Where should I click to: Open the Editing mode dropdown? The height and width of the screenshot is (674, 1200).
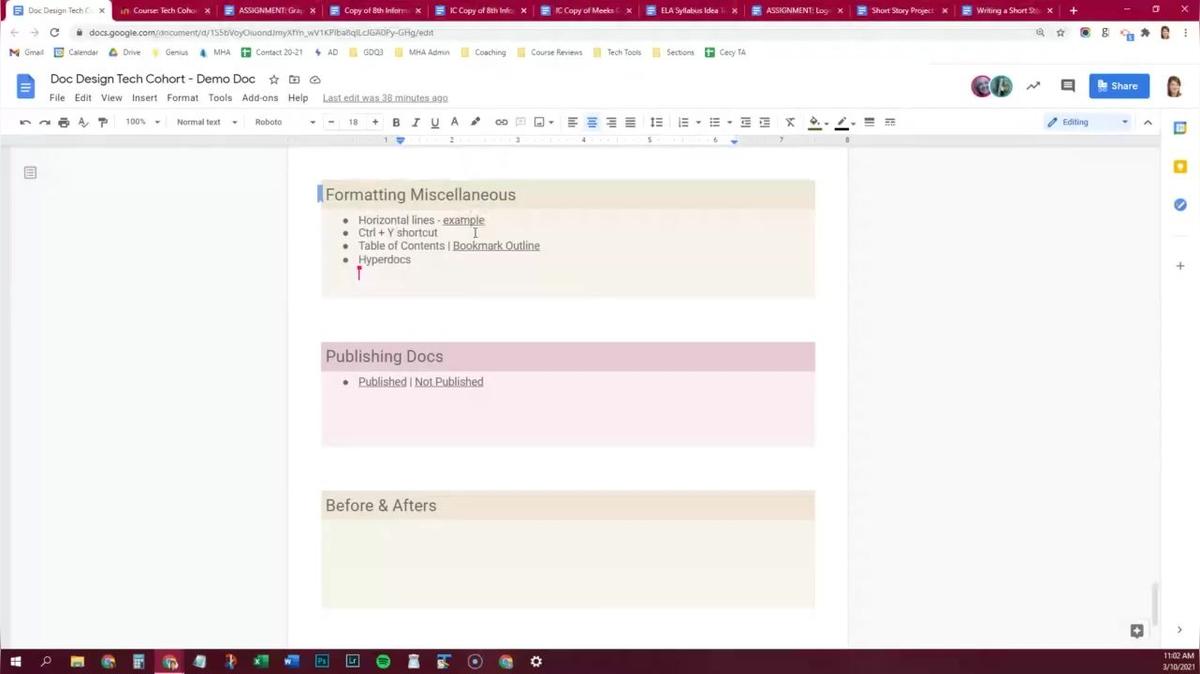pyautogui.click(x=1086, y=122)
